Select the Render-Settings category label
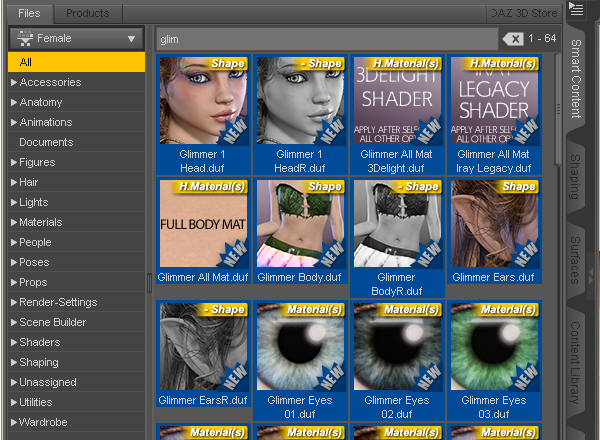Viewport: 600px width, 440px height. coord(58,302)
